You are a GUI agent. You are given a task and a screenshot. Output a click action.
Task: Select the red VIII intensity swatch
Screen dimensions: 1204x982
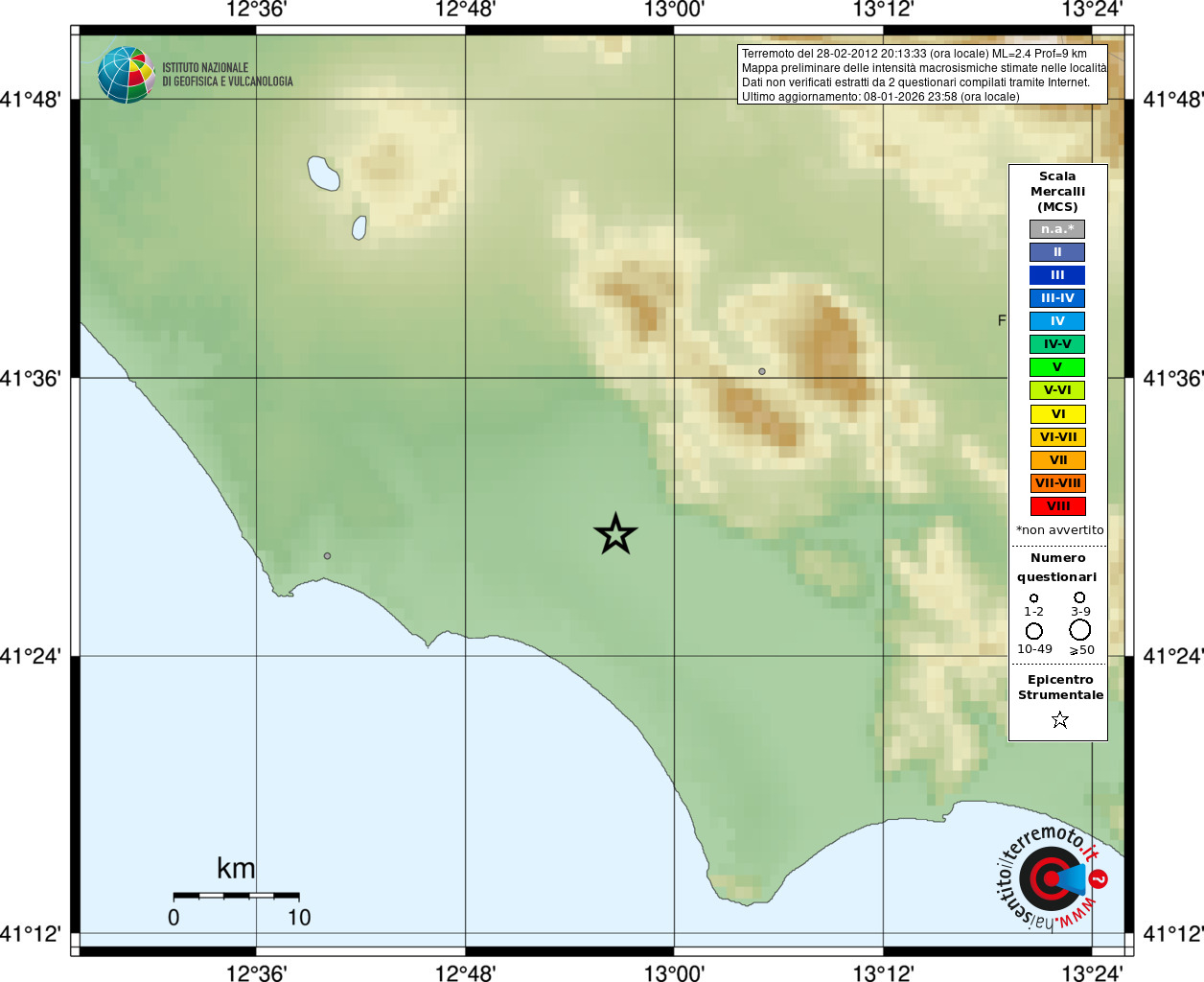[x=1057, y=506]
